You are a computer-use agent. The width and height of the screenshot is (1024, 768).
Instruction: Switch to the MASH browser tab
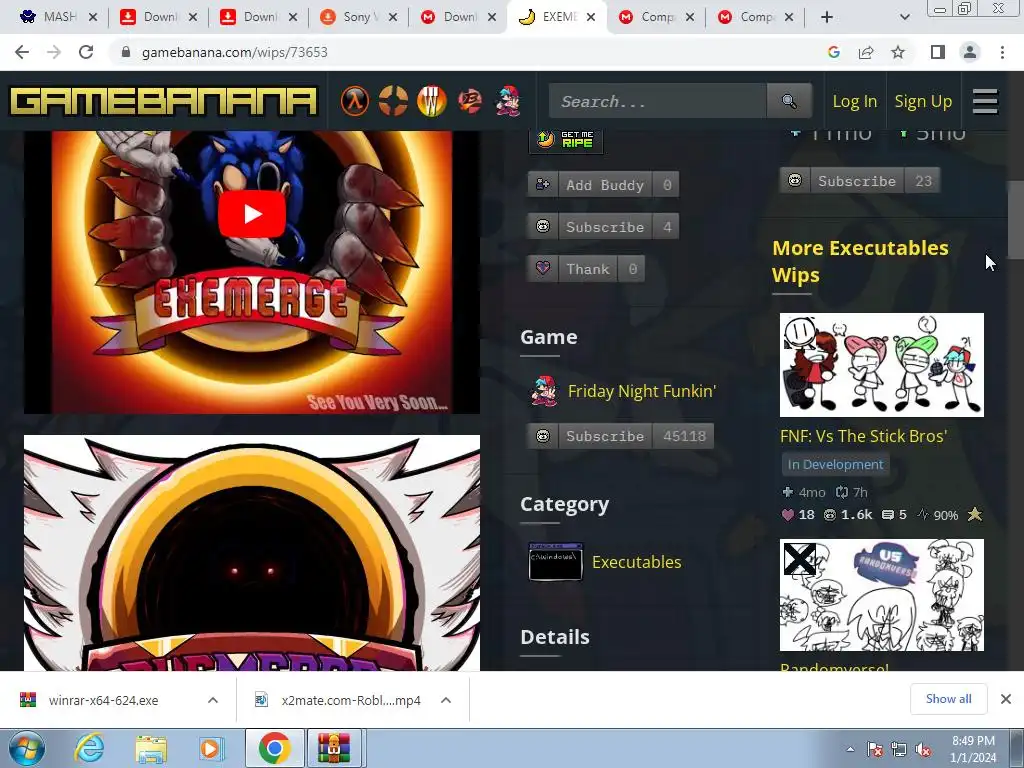click(57, 17)
